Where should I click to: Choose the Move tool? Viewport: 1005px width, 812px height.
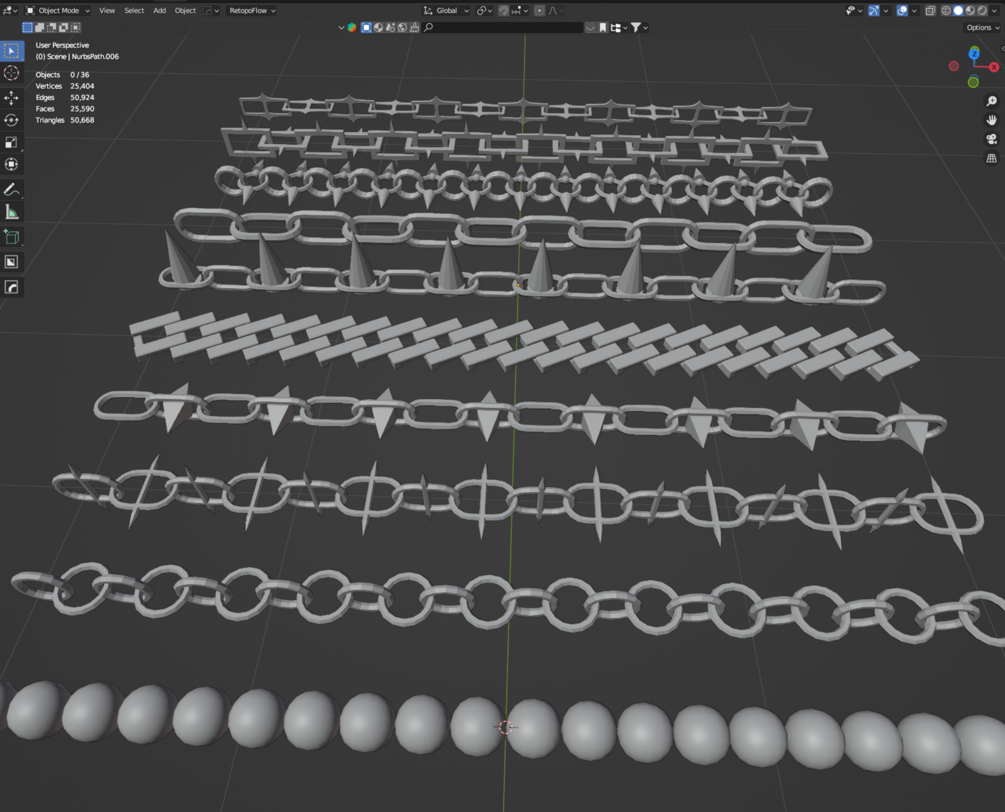[x=12, y=98]
